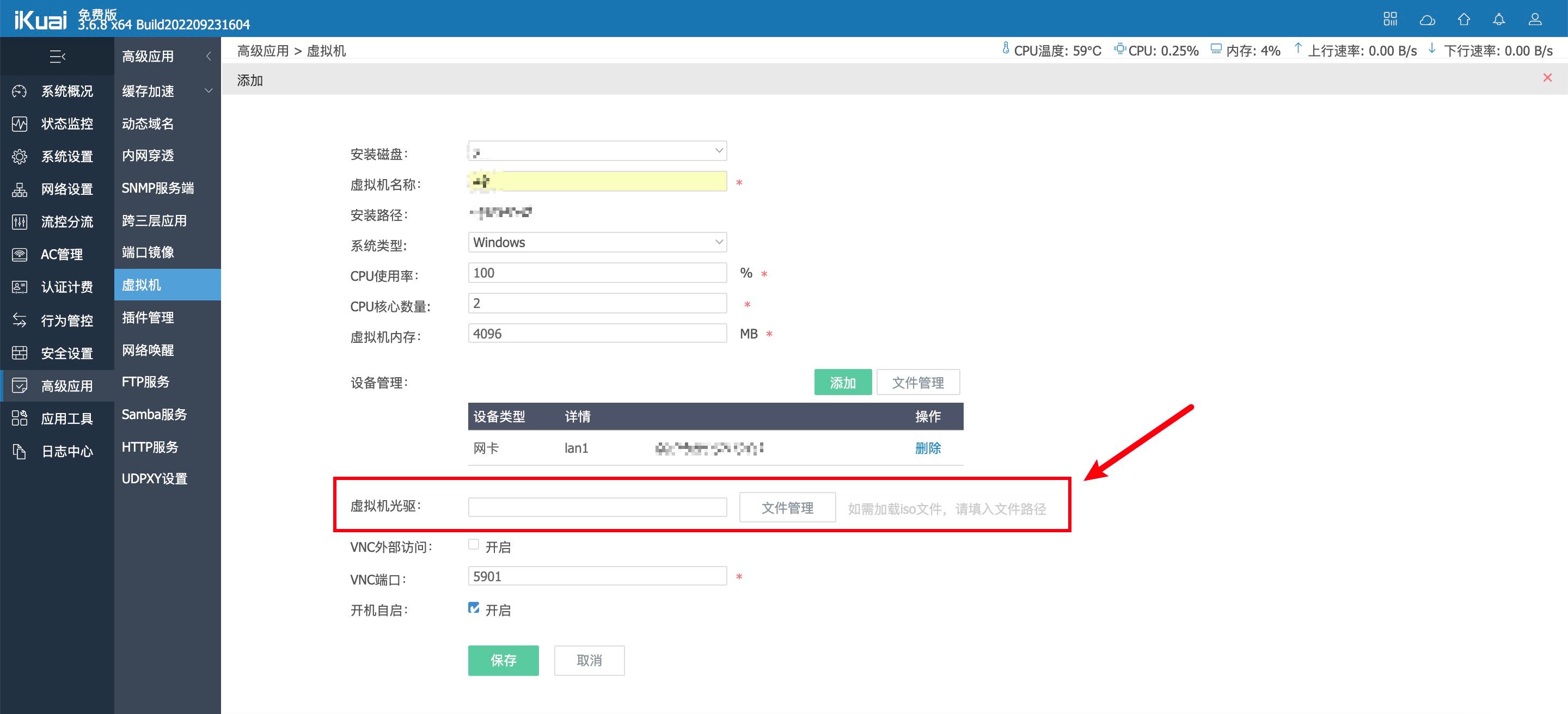Open the 系统类型 Windows dropdown

pyautogui.click(x=597, y=242)
